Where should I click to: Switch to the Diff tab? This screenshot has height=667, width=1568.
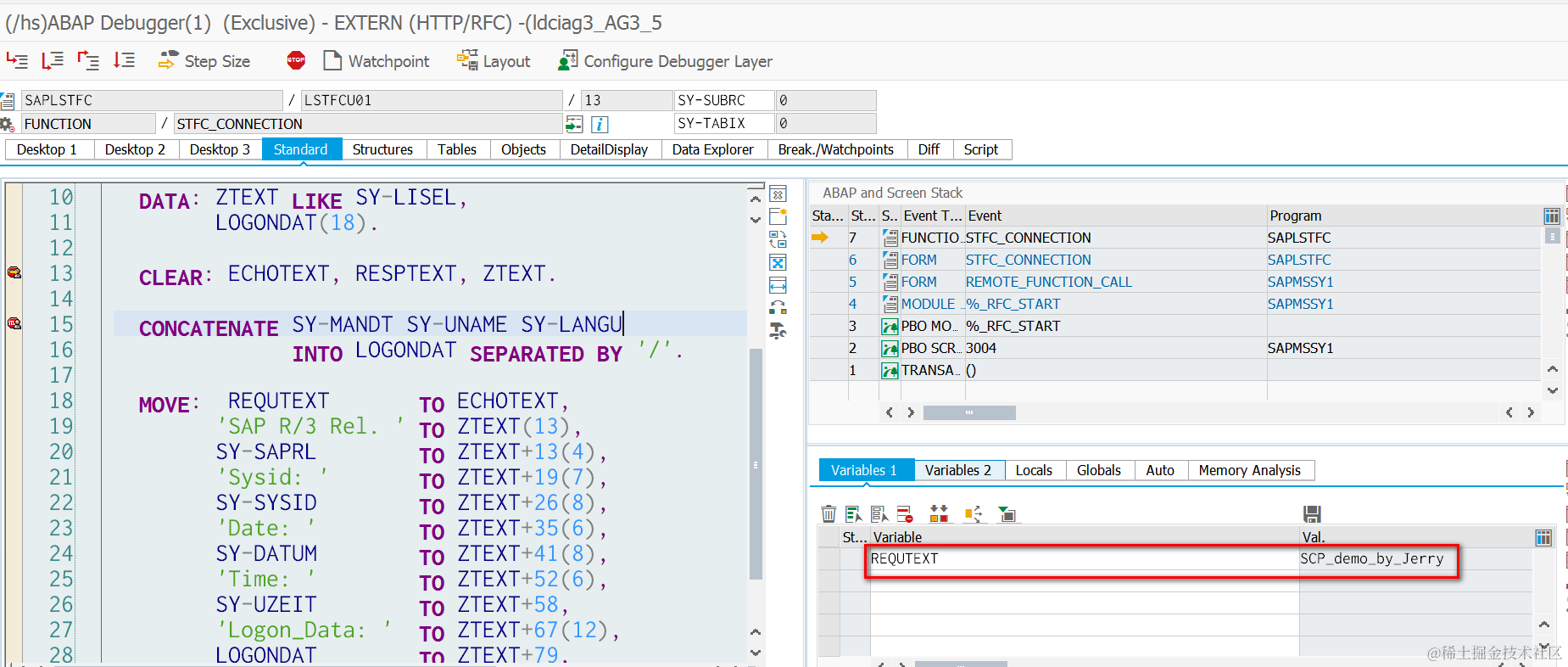tap(929, 149)
